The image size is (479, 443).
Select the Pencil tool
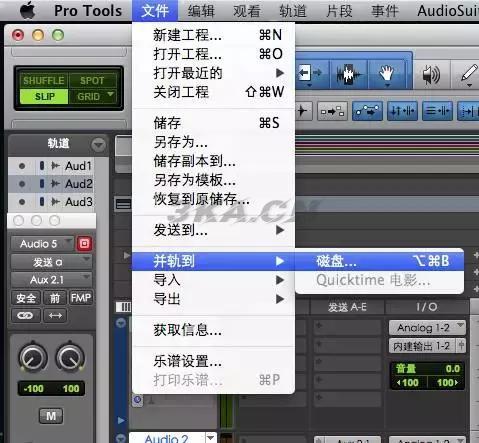[x=468, y=74]
